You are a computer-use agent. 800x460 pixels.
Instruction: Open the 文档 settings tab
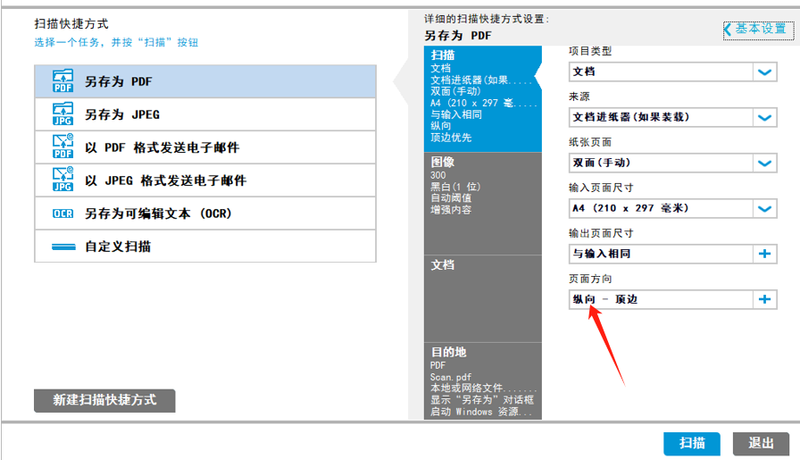[482, 298]
